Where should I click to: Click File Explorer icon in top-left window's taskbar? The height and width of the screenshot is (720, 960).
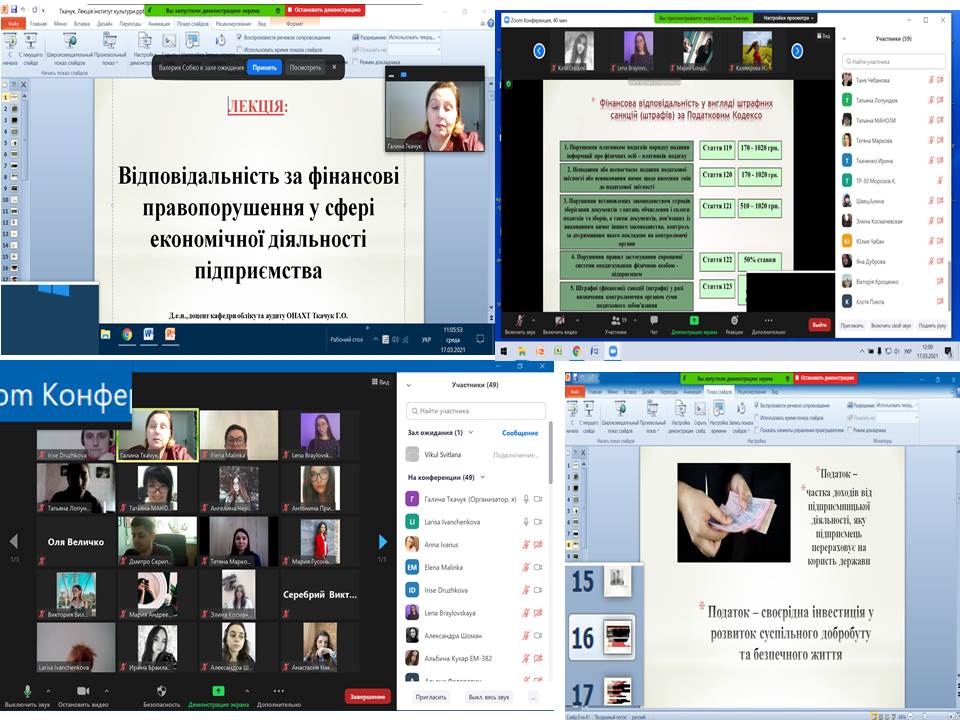pos(106,334)
